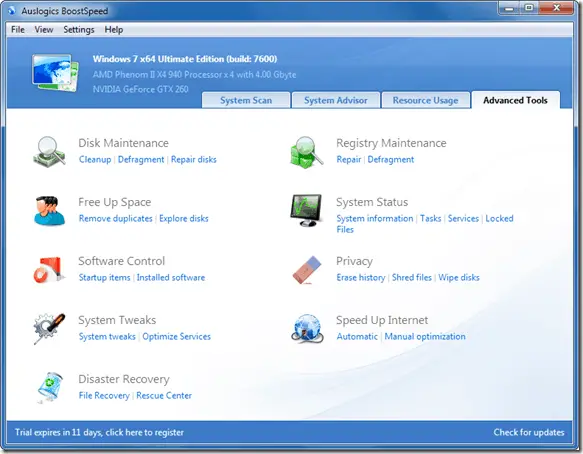This screenshot has height=454, width=583.
Task: Open the Manual optimization link
Action: (x=425, y=337)
